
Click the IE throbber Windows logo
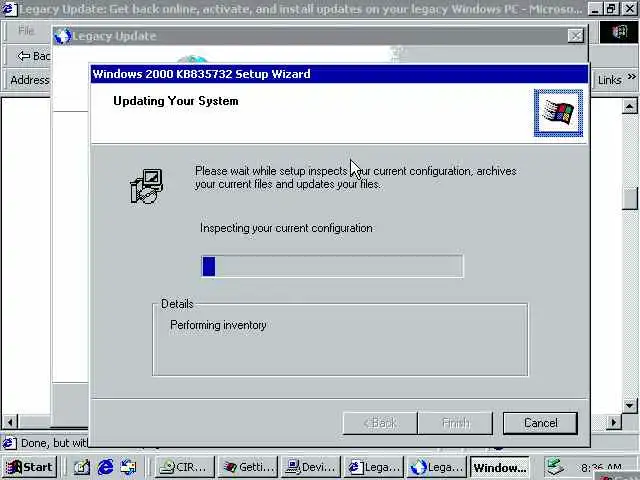(619, 32)
